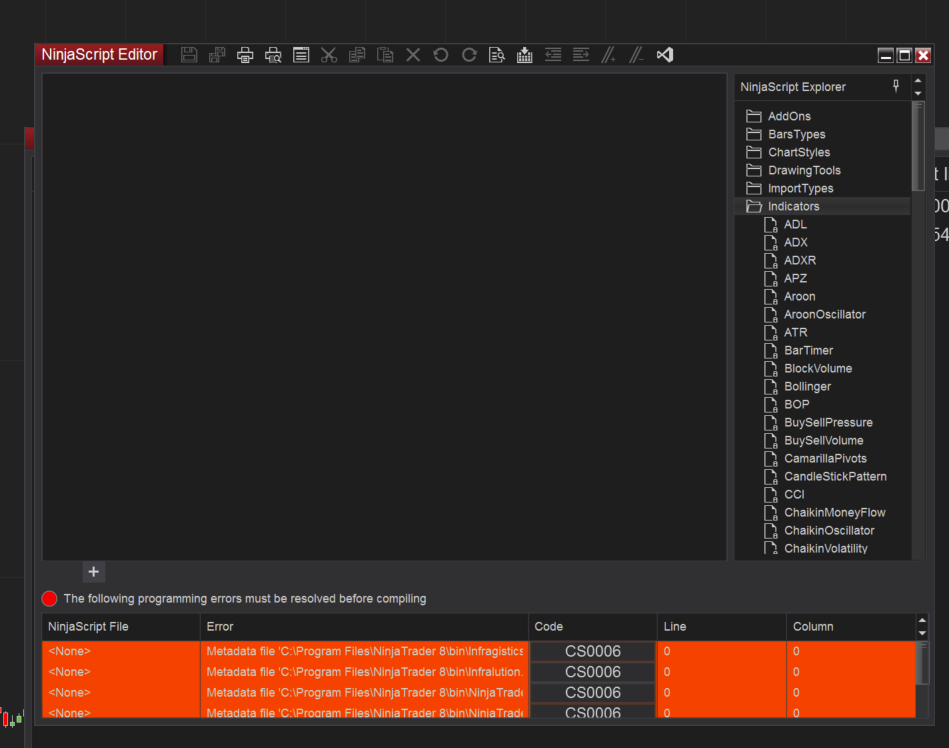The image size is (949, 748).
Task: Click the Increase indent icon
Action: tap(581, 55)
